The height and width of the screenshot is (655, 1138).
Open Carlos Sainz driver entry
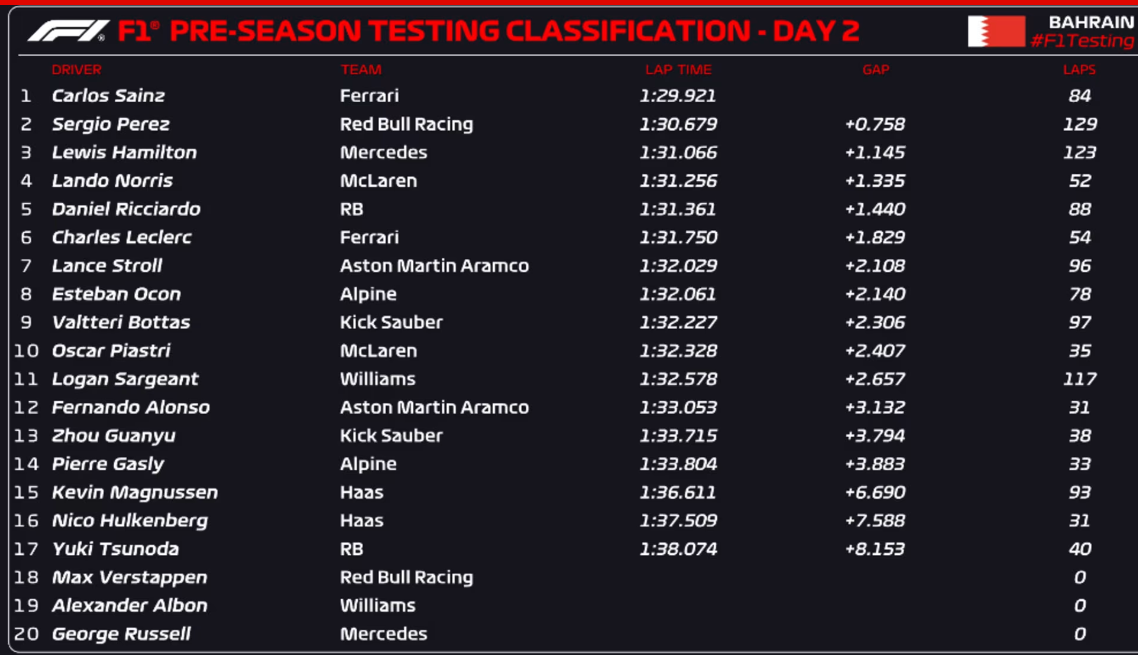(x=108, y=96)
